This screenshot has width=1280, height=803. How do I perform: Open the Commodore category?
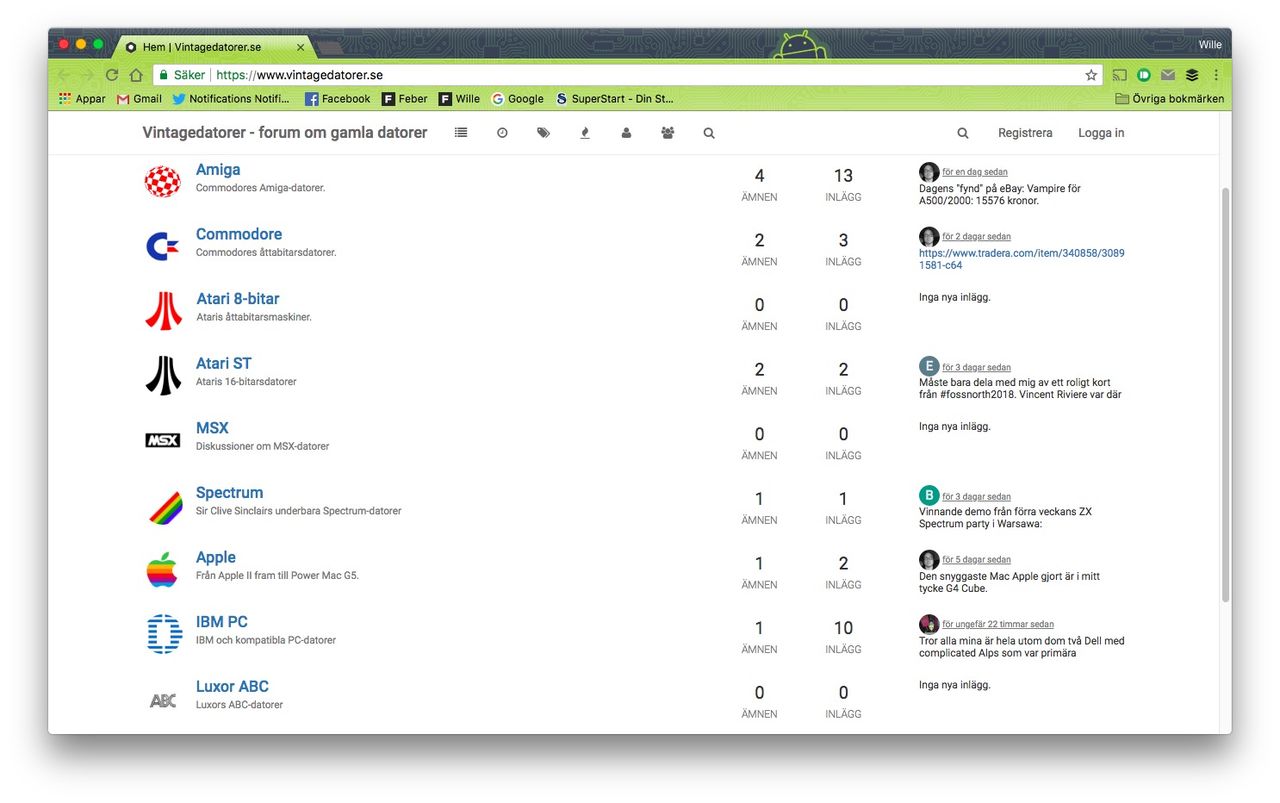click(x=239, y=234)
